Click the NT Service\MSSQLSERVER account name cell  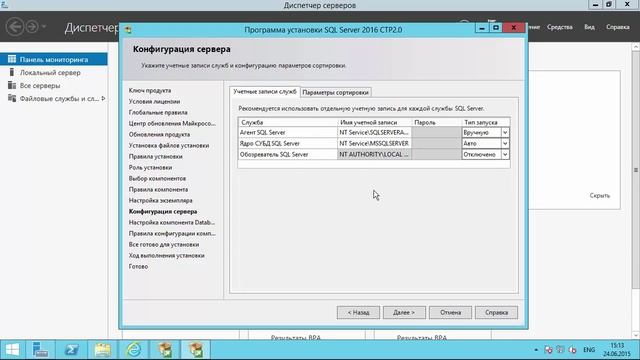click(374, 143)
